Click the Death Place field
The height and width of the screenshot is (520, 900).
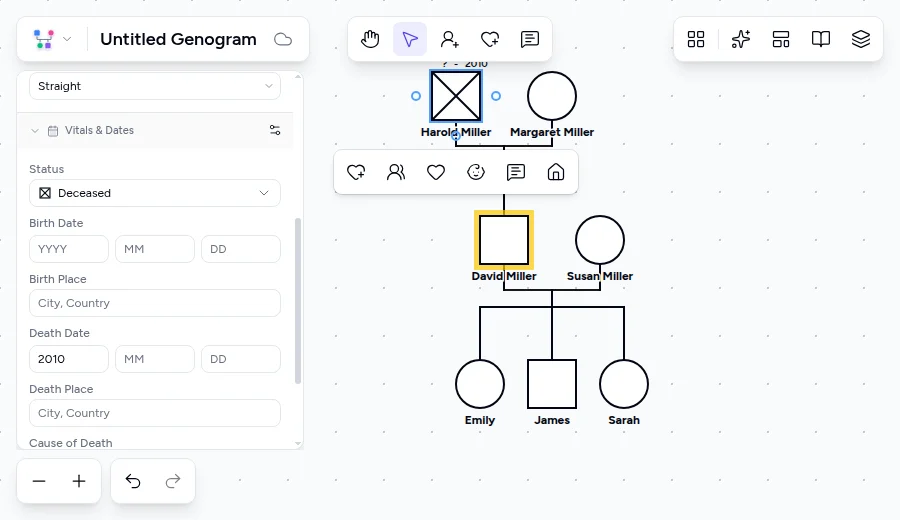pyautogui.click(x=155, y=413)
